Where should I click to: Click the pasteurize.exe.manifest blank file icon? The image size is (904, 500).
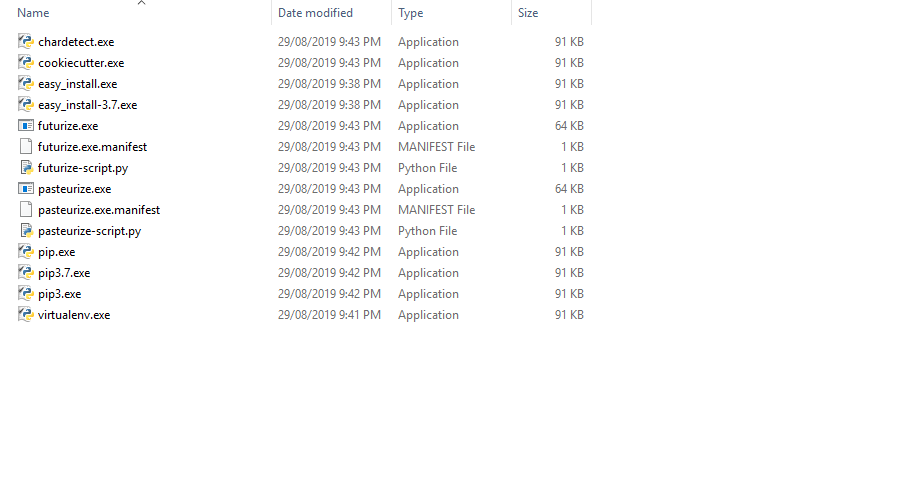point(25,209)
